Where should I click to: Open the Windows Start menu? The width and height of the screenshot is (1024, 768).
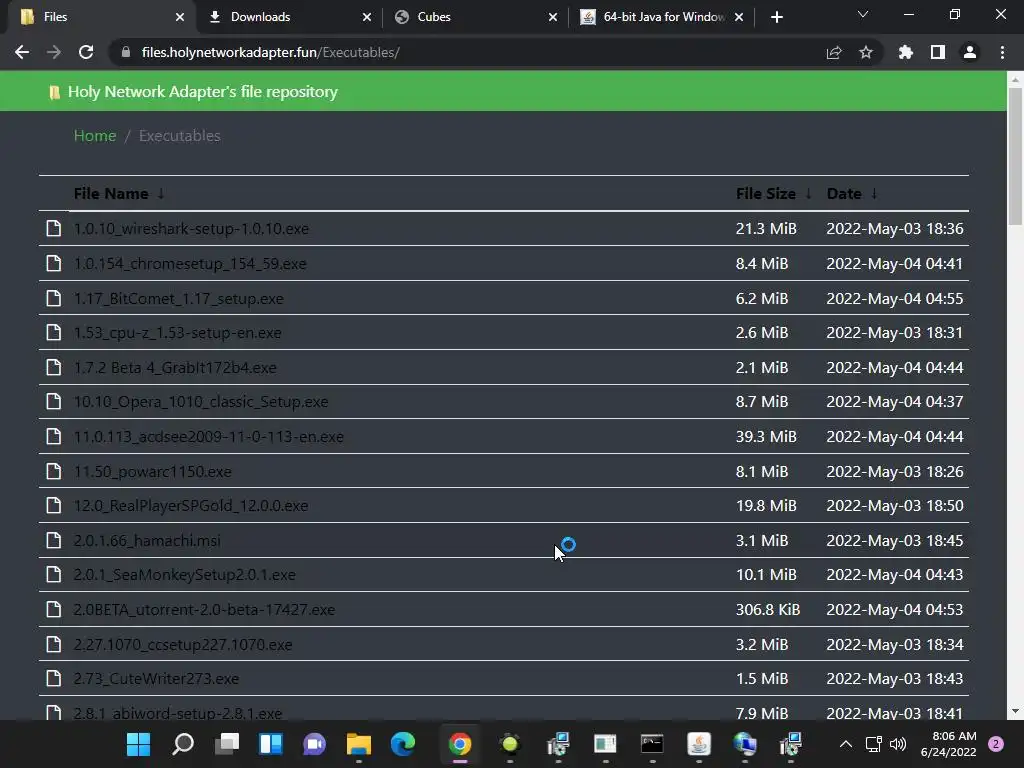coord(138,744)
